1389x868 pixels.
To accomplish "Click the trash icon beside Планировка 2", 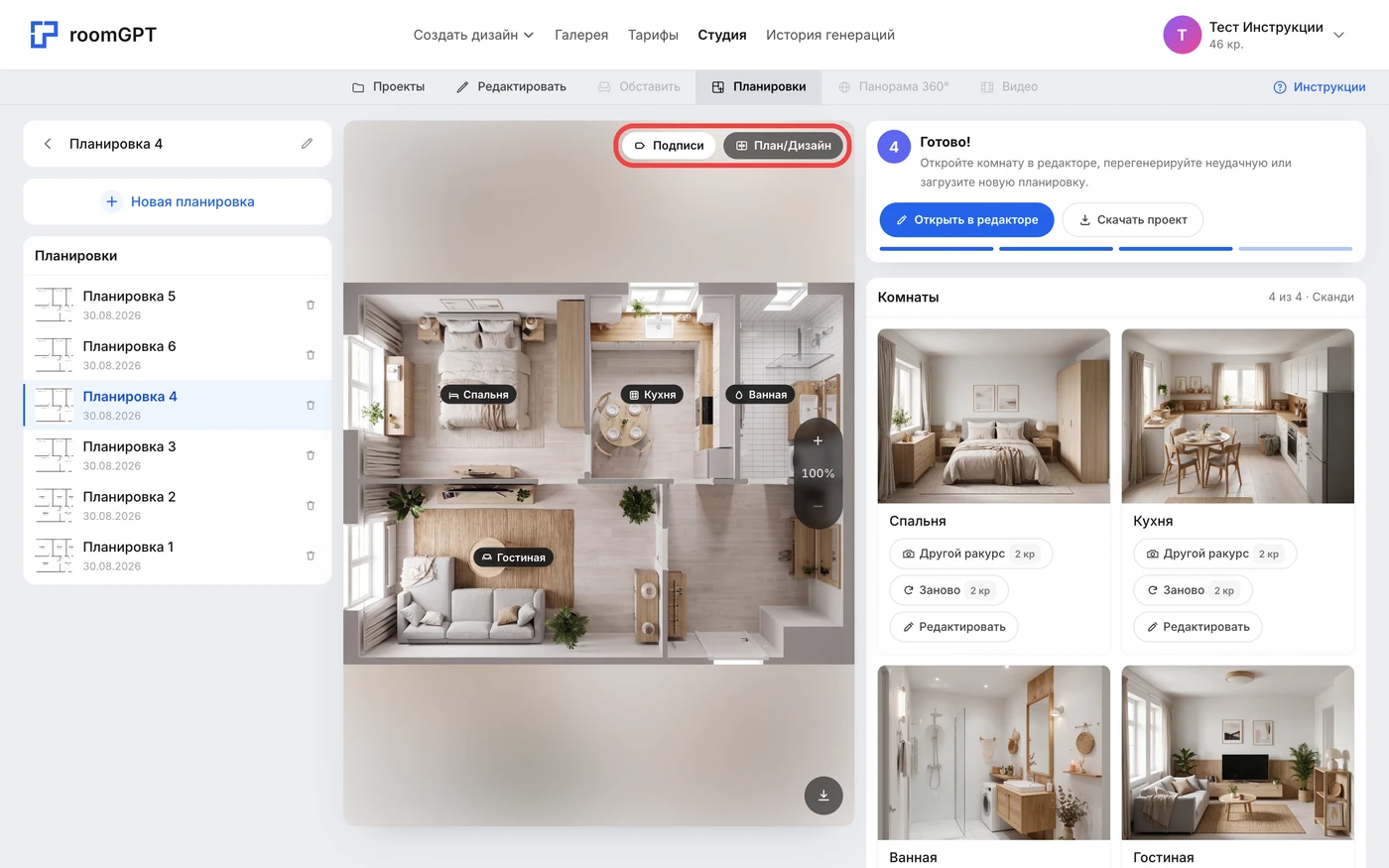I will (x=311, y=506).
